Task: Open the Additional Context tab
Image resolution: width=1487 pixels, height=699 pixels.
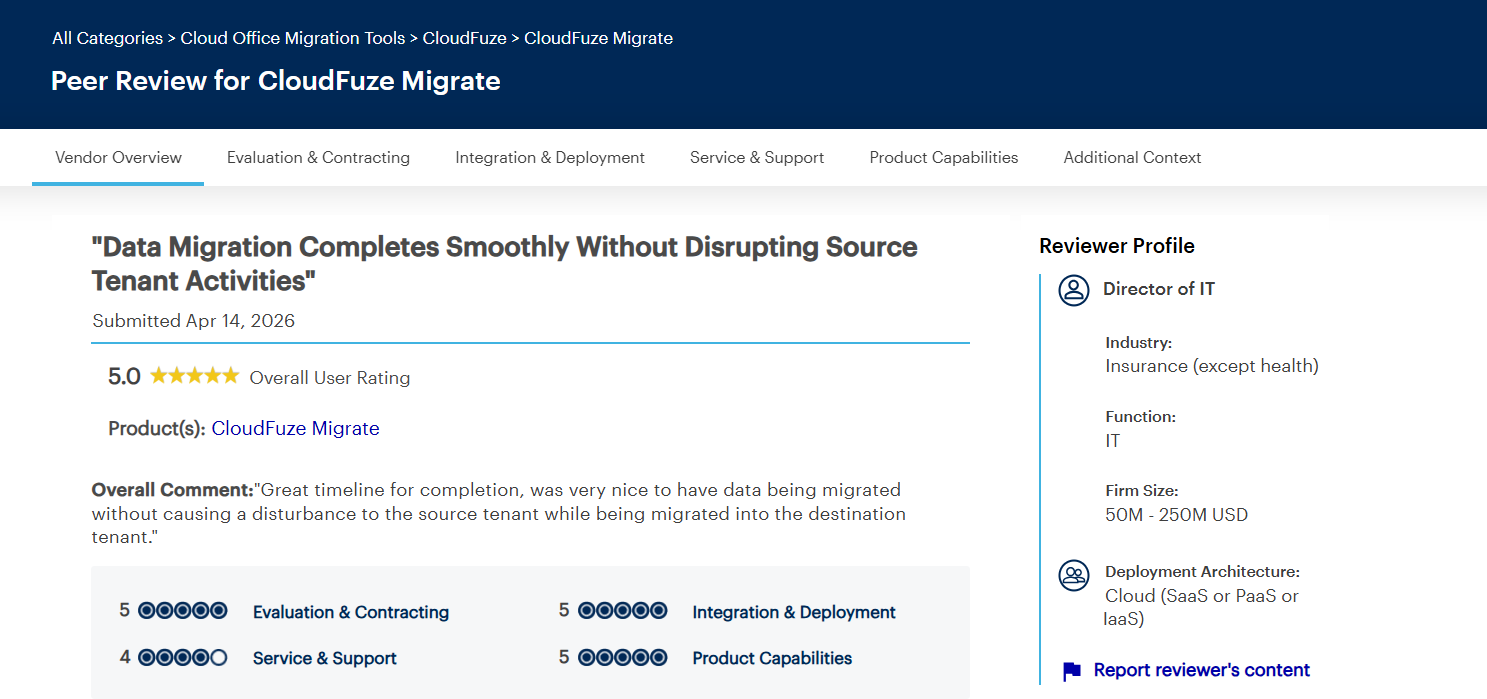Action: click(x=1132, y=157)
